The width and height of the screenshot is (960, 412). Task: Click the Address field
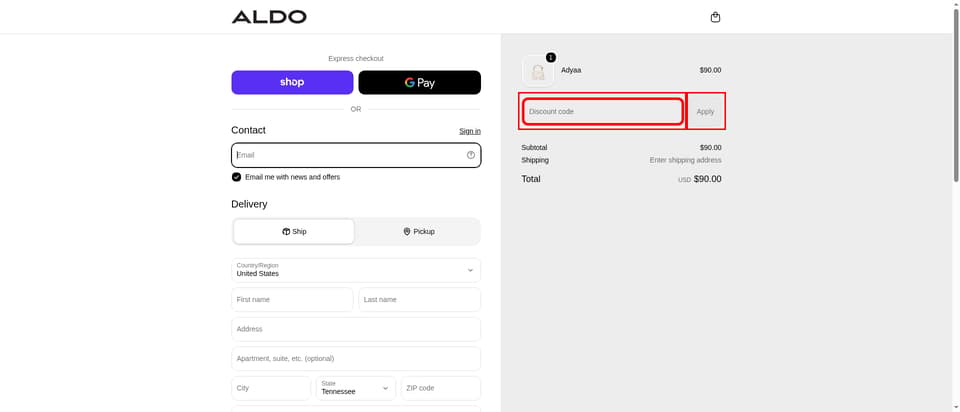click(356, 329)
